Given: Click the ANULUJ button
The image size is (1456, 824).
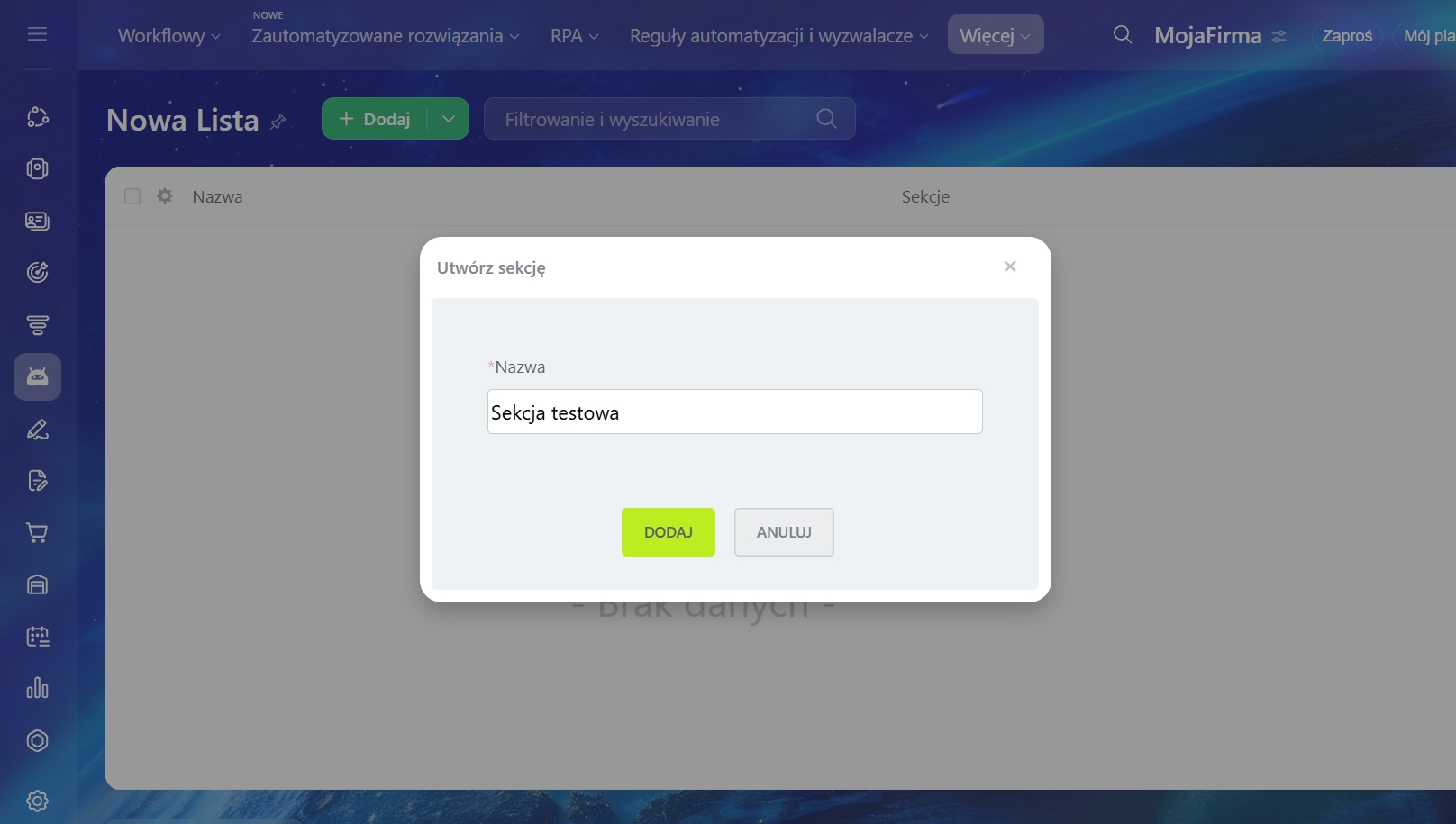Looking at the screenshot, I should pos(783,532).
